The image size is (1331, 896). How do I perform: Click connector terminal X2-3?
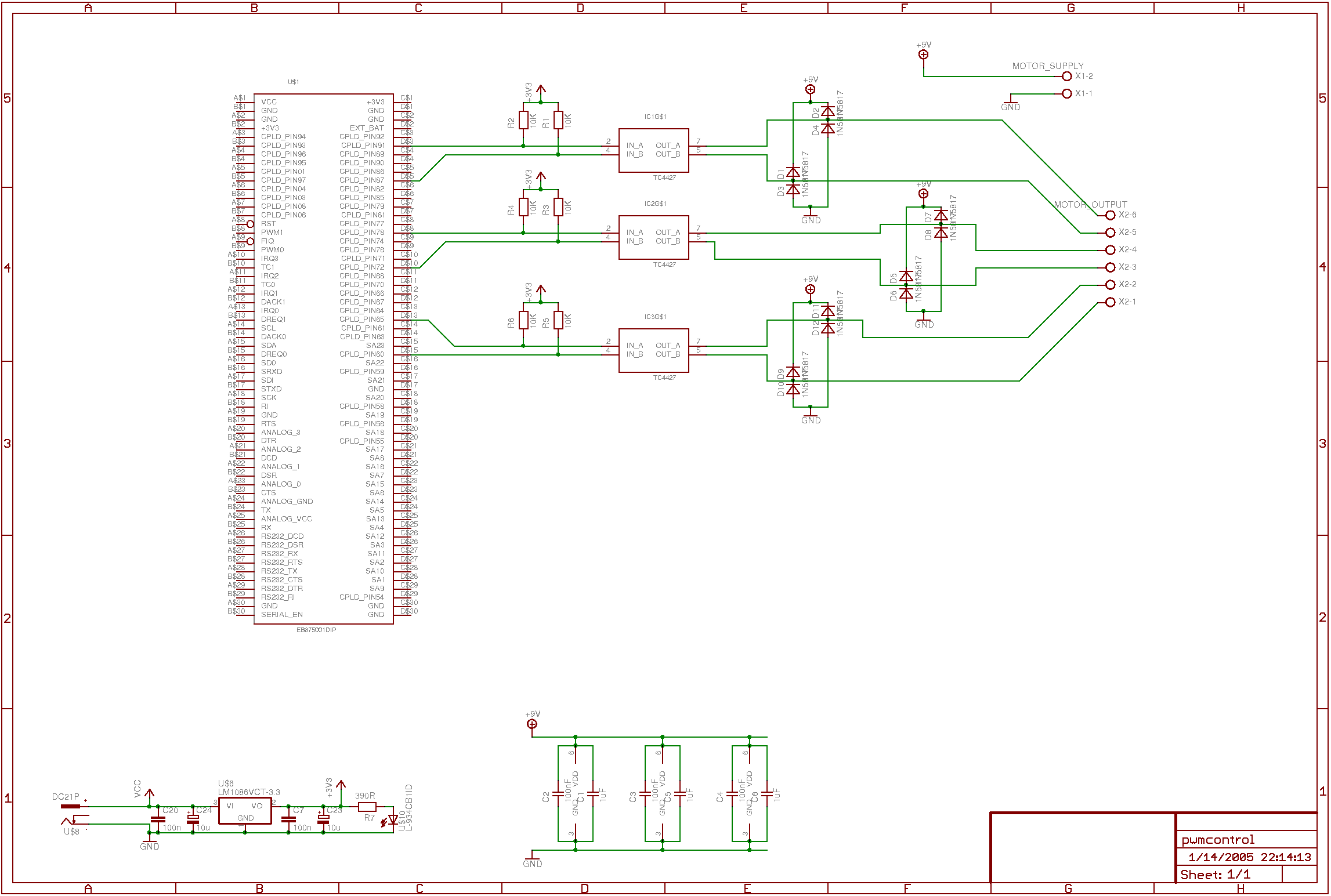(1110, 267)
